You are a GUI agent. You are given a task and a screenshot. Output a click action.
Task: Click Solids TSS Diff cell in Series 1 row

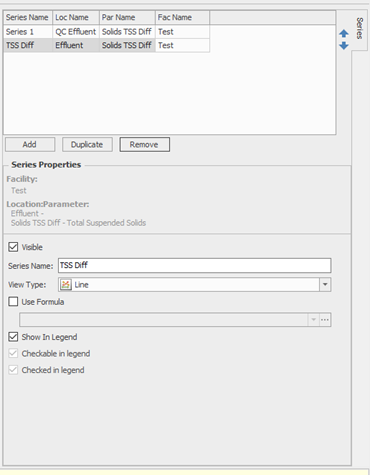127,32
